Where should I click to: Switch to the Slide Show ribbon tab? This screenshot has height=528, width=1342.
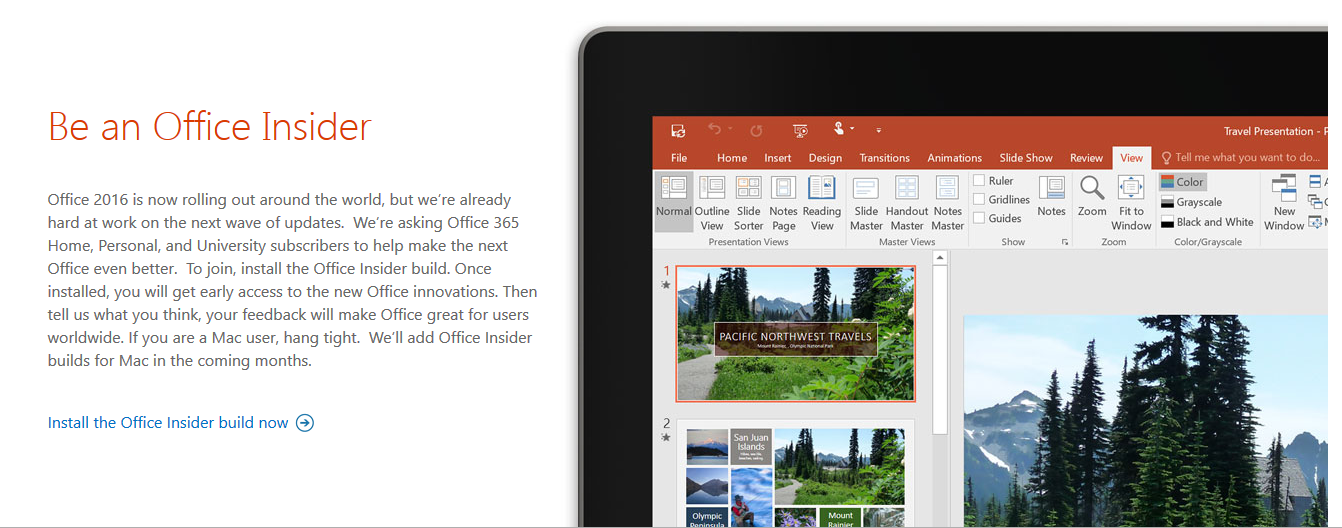click(x=1026, y=158)
